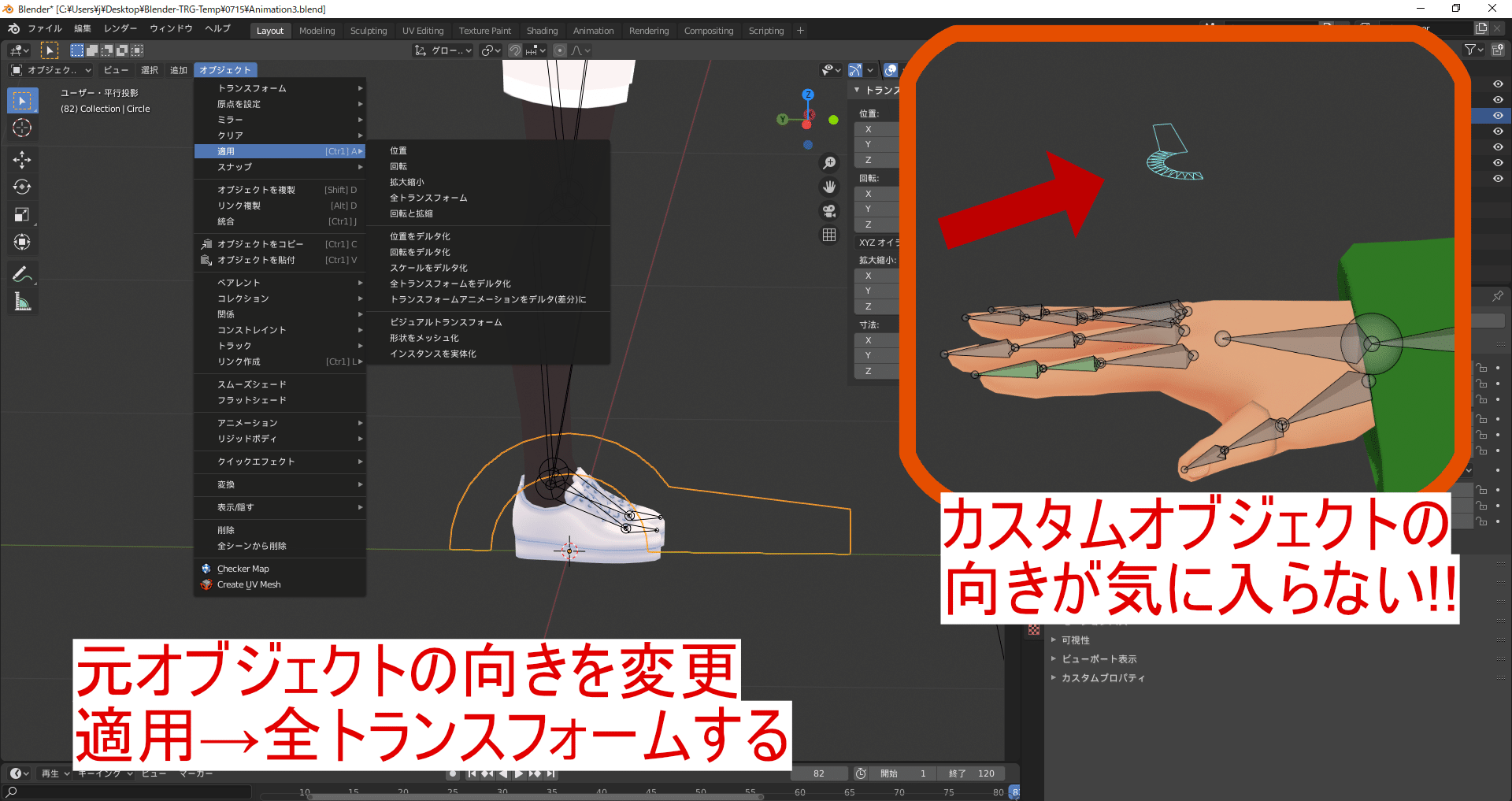Toggle camera view icon in viewport
Image resolution: width=1512 pixels, height=801 pixels.
[829, 211]
